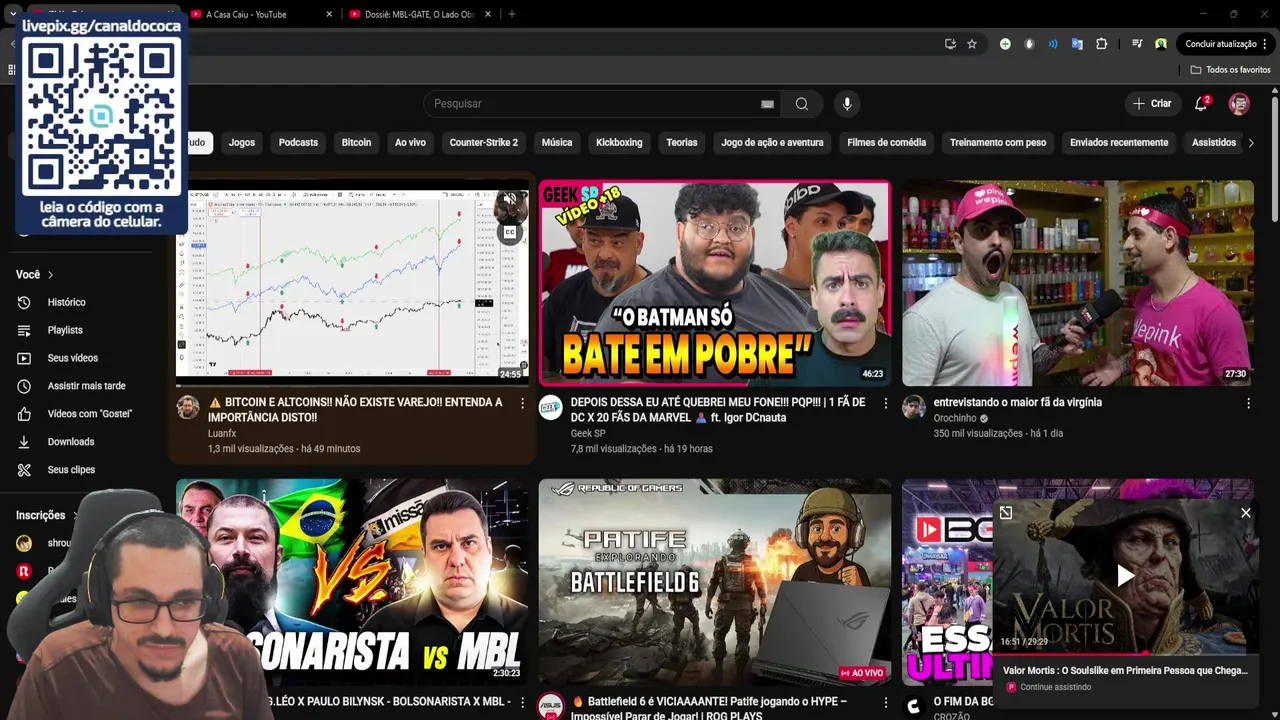The width and height of the screenshot is (1280, 720).
Task: Toggle captions on the Bitcoin video preview
Action: tap(510, 232)
